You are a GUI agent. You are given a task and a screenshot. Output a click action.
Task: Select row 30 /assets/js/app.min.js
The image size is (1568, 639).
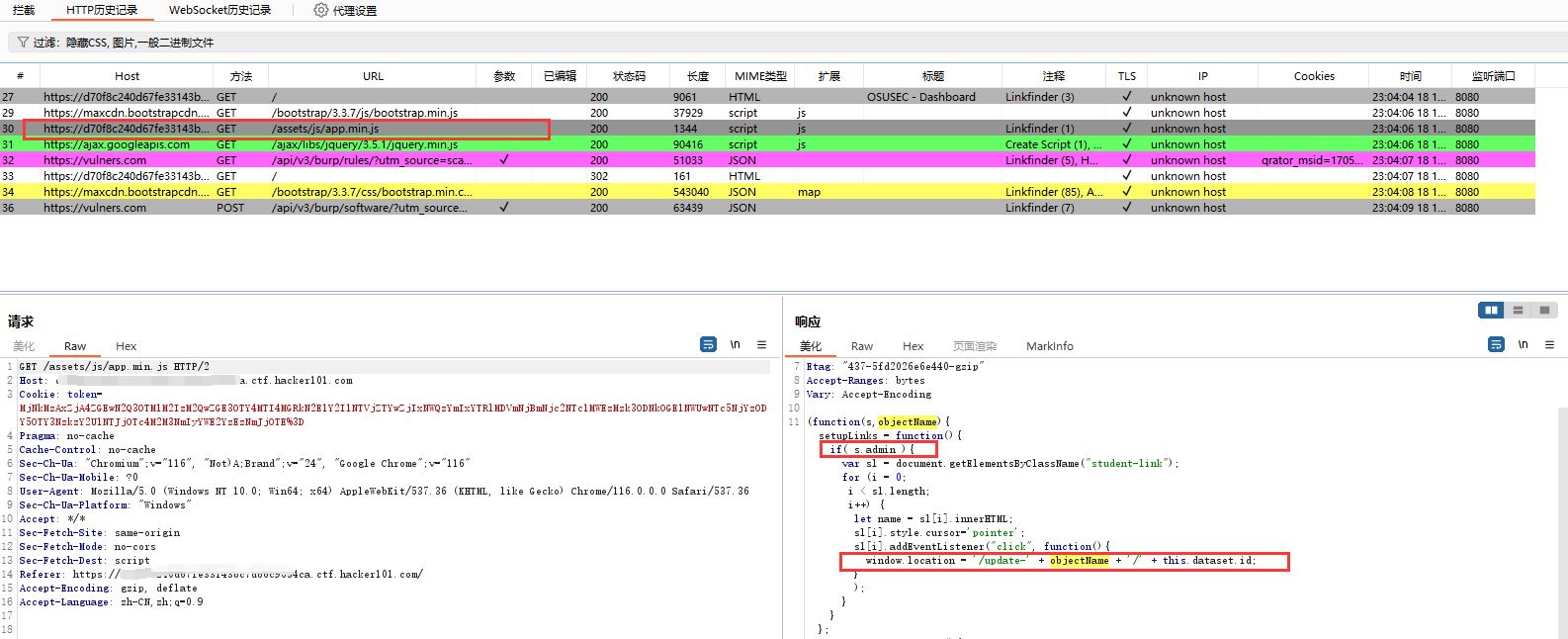click(767, 129)
